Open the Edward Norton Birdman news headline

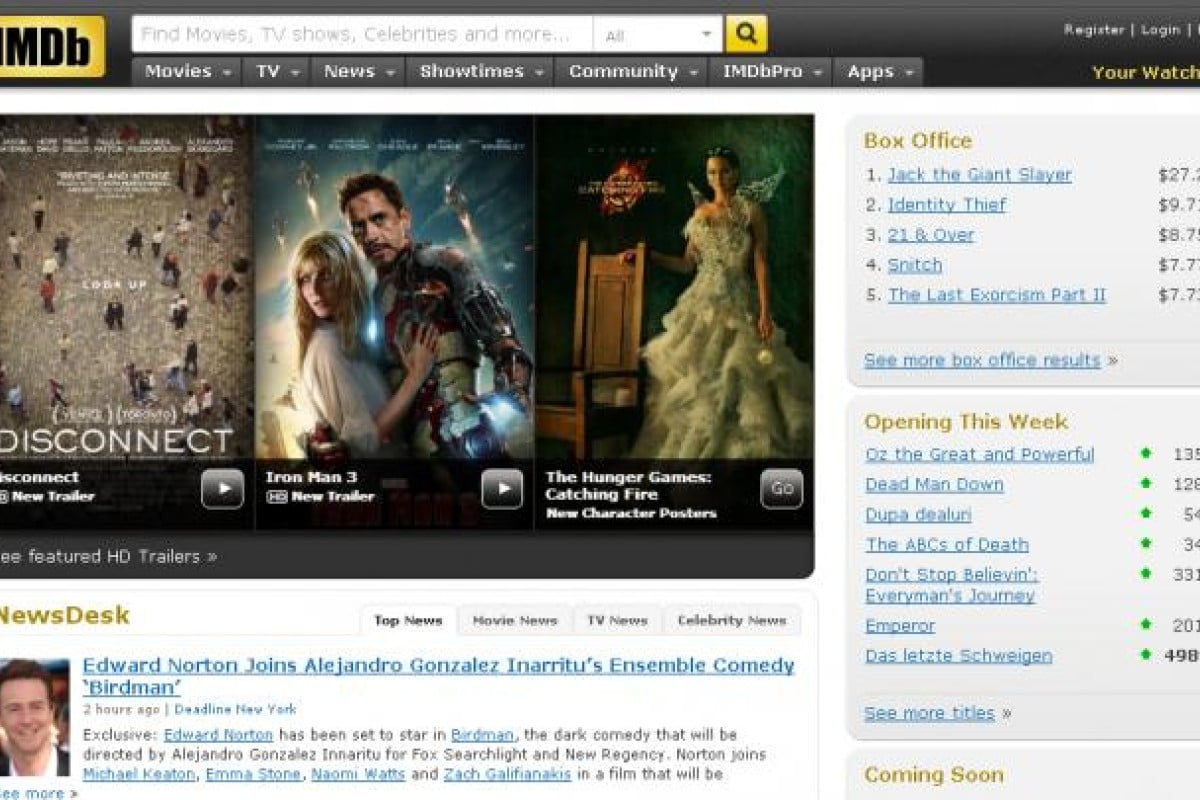point(440,665)
